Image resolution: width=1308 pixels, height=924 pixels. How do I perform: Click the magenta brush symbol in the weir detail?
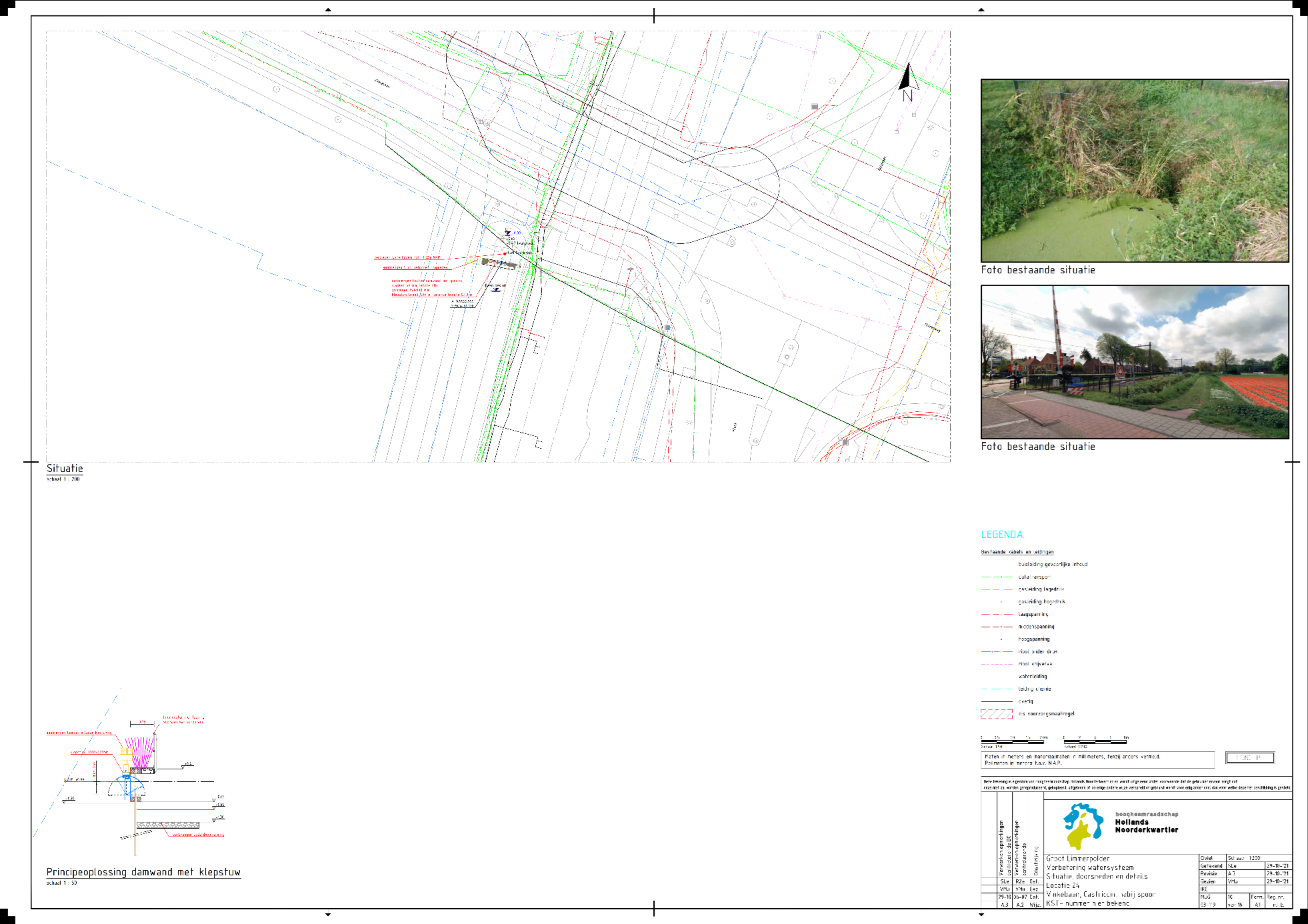pyautogui.click(x=140, y=753)
